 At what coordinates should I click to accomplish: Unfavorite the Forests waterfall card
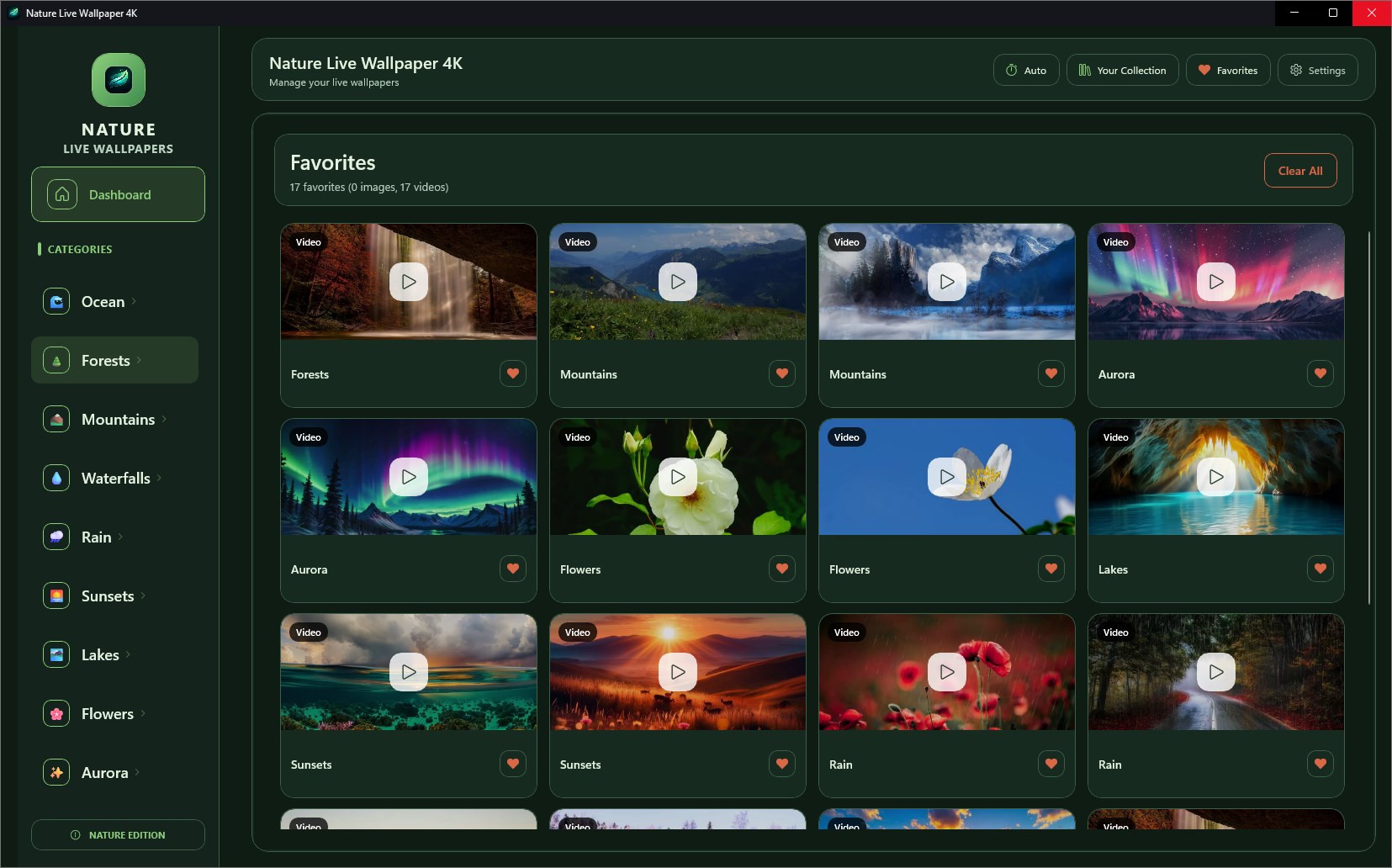point(513,373)
